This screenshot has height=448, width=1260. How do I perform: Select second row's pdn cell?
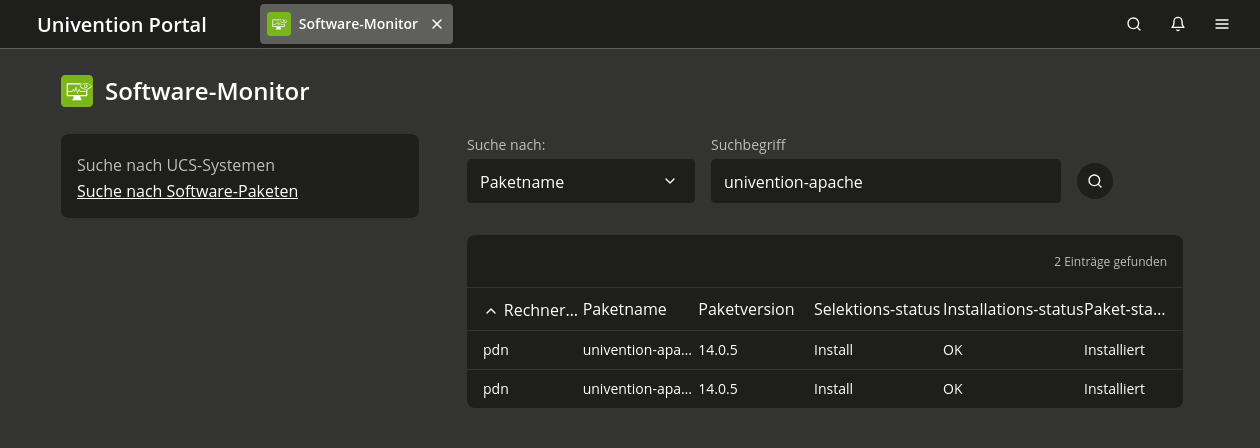coord(496,389)
